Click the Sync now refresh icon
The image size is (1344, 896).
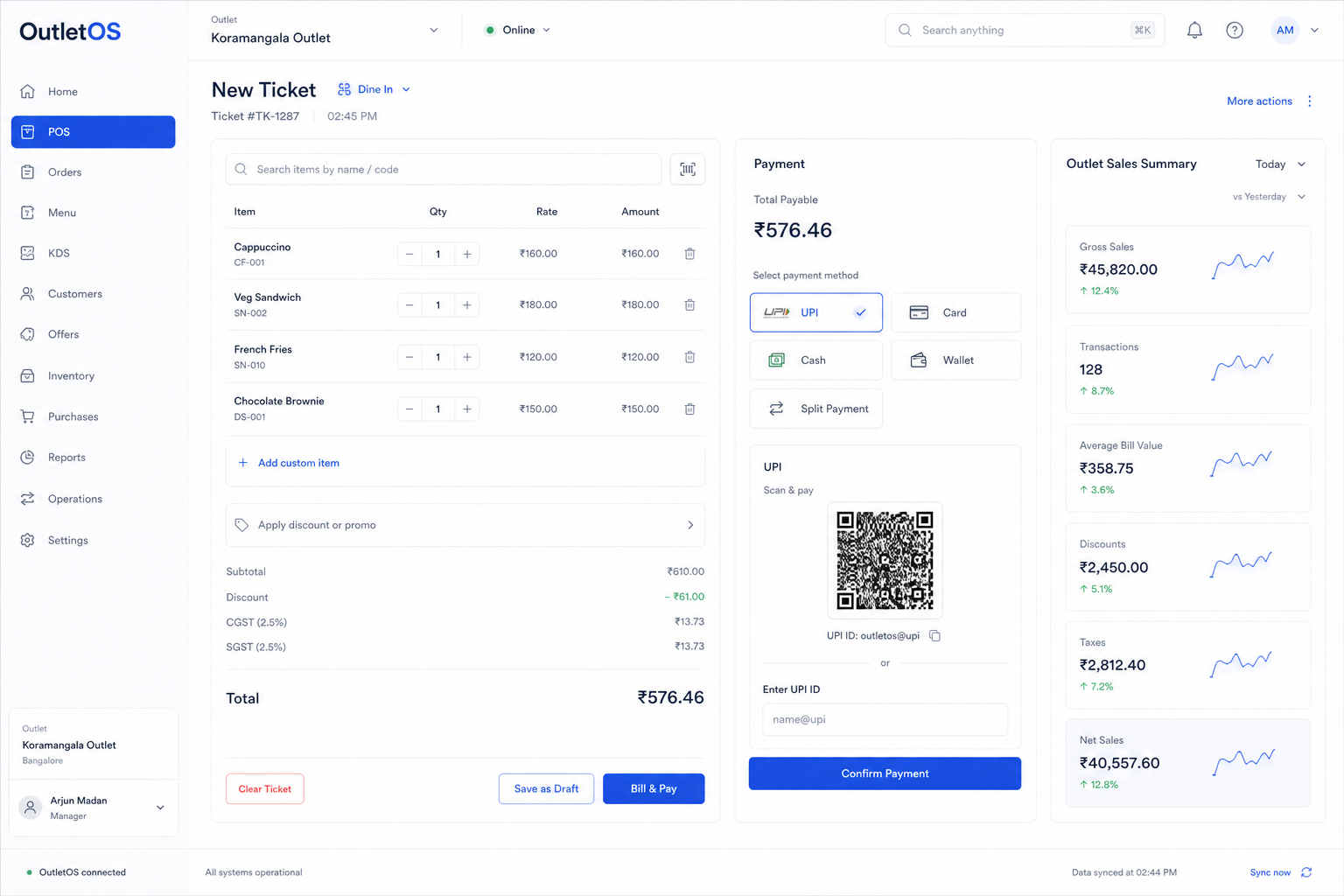[1306, 872]
